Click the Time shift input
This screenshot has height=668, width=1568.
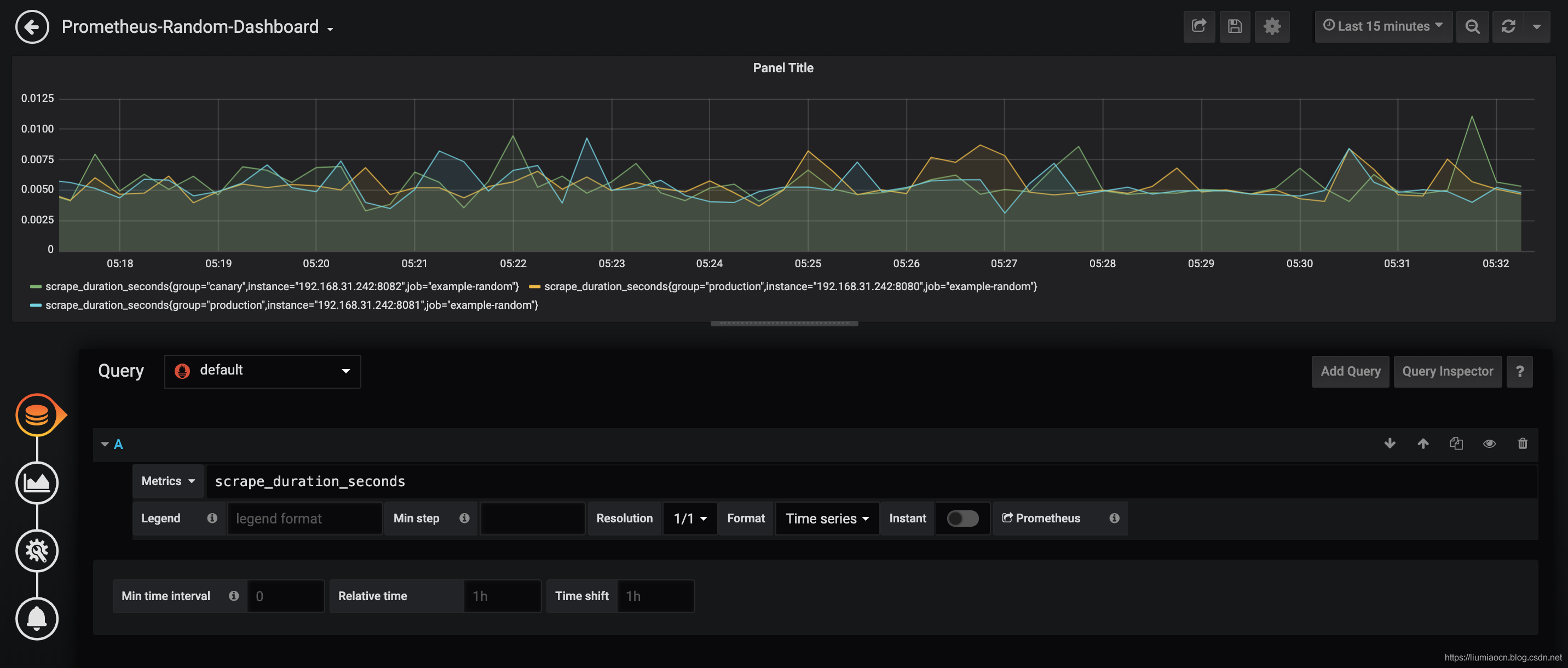(655, 596)
